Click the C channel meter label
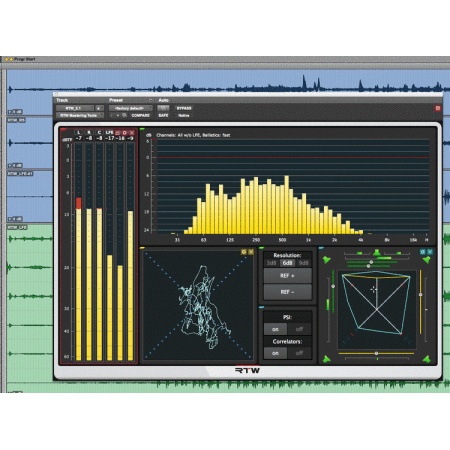The height and width of the screenshot is (450, 450). coord(99,133)
